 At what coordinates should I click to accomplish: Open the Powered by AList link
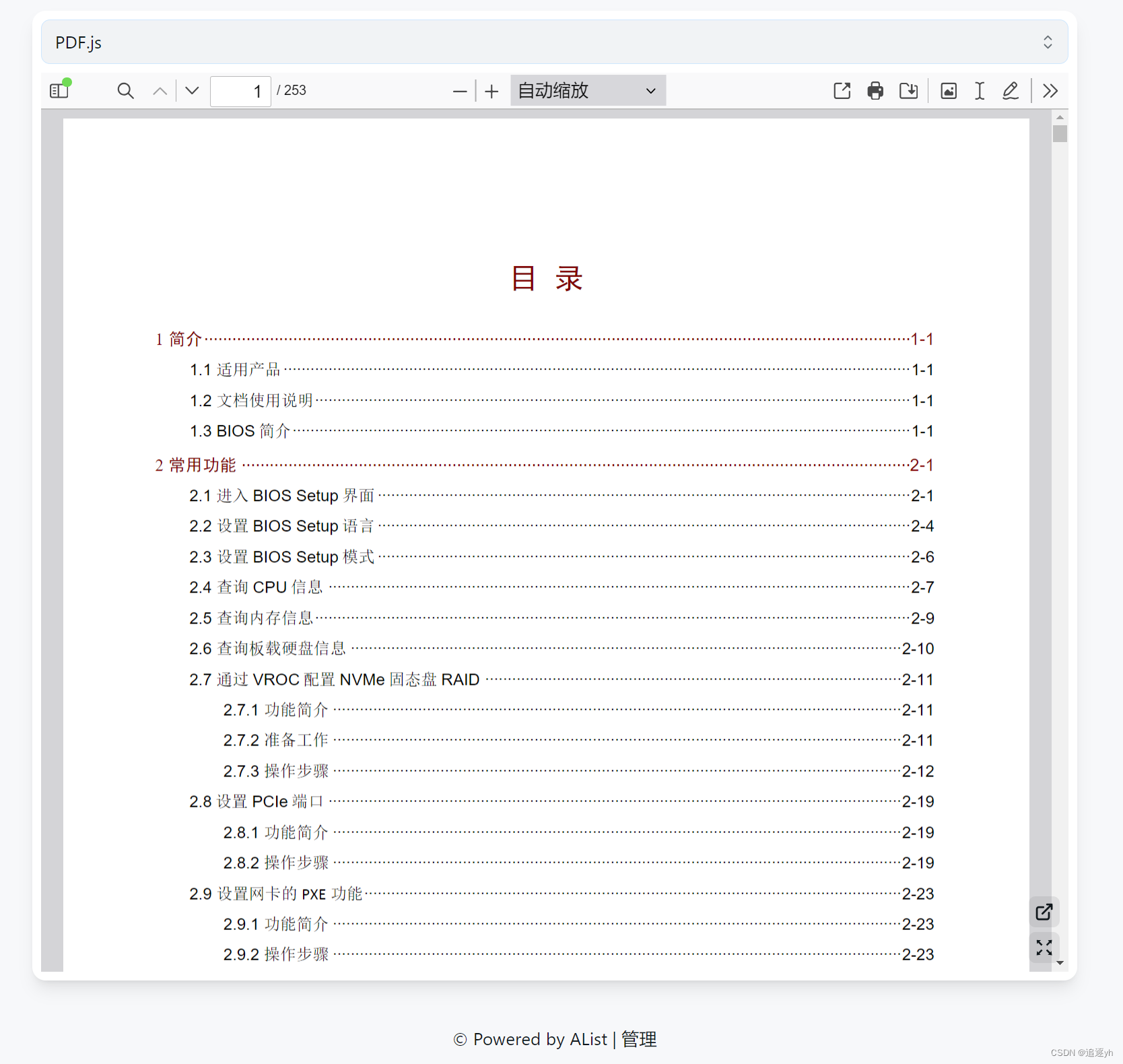[539, 1039]
